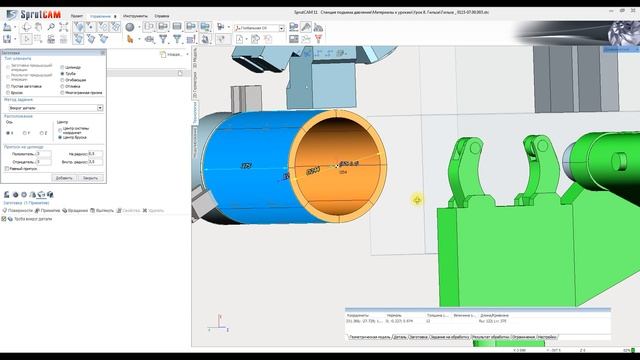
Task: Click the gray sphere shading icon
Action: pos(130,27)
